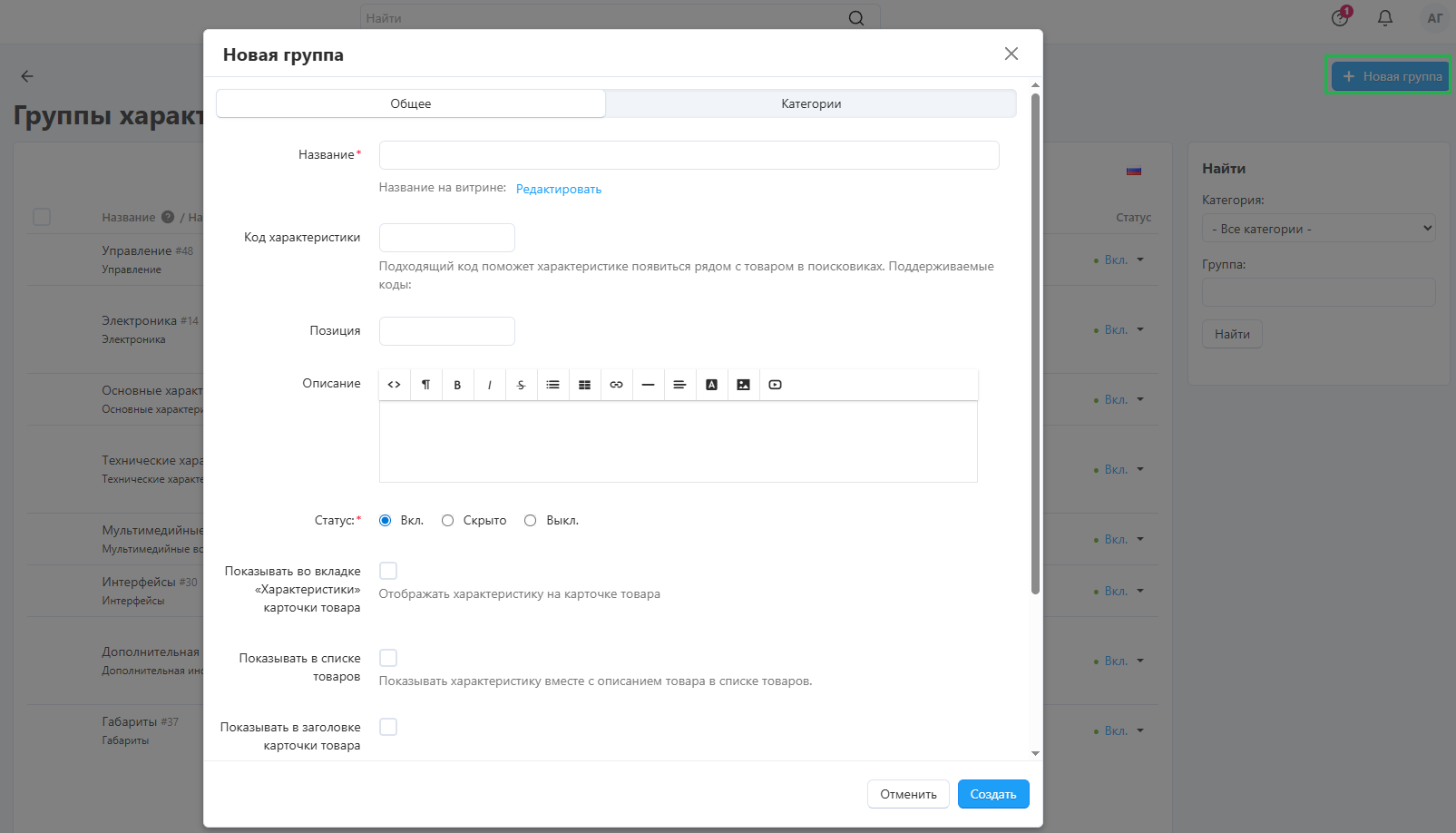Image resolution: width=1456 pixels, height=833 pixels.
Task: Focus the Позиция input field
Action: 447,331
